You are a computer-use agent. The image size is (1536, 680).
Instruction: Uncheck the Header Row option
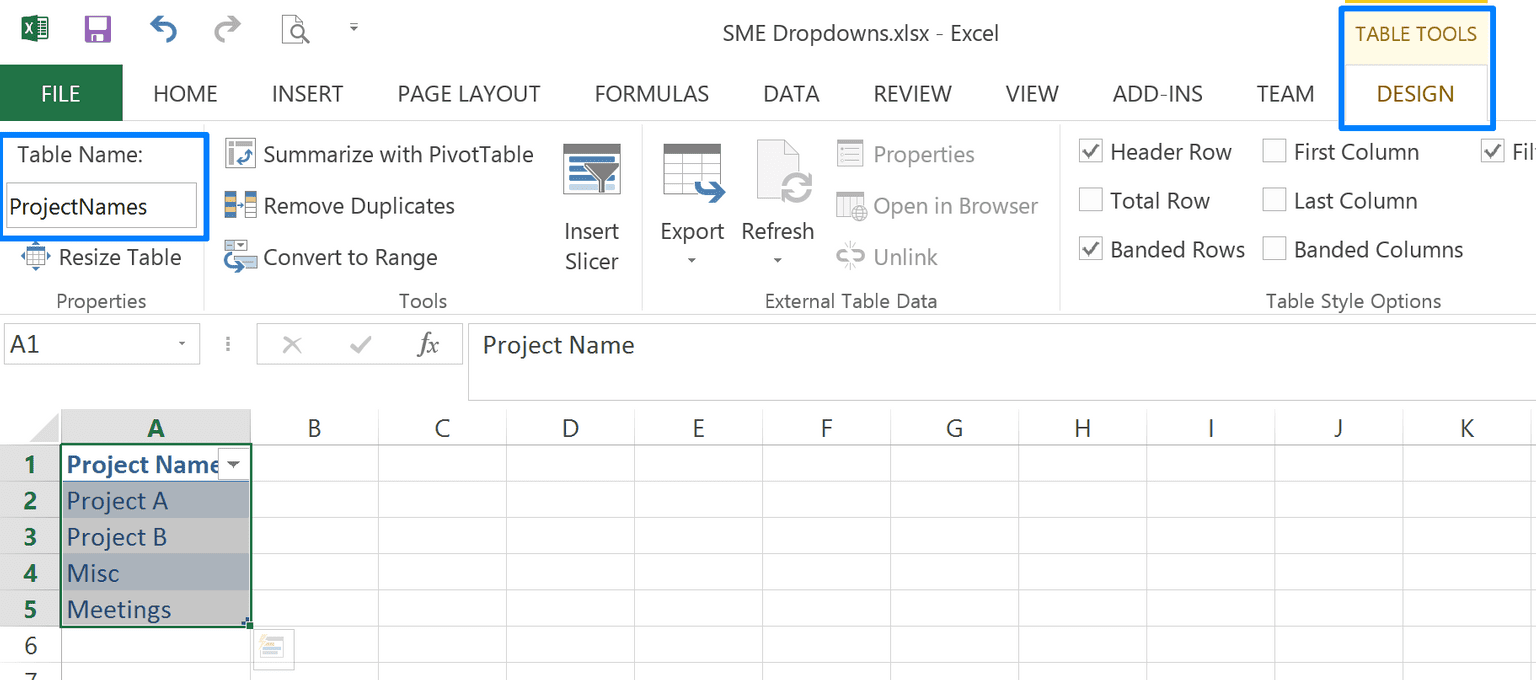pos(1090,151)
